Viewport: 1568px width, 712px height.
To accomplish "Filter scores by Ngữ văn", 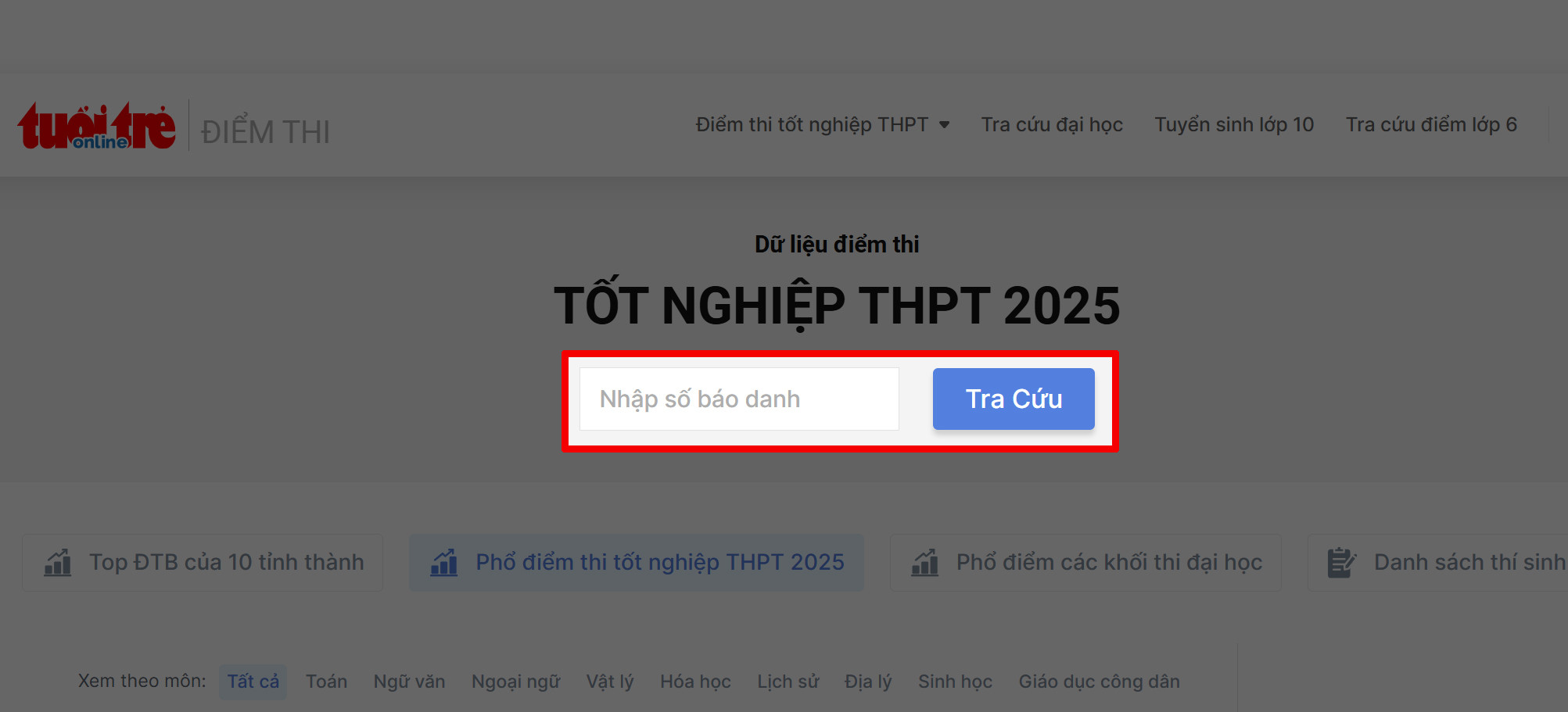I will (409, 682).
